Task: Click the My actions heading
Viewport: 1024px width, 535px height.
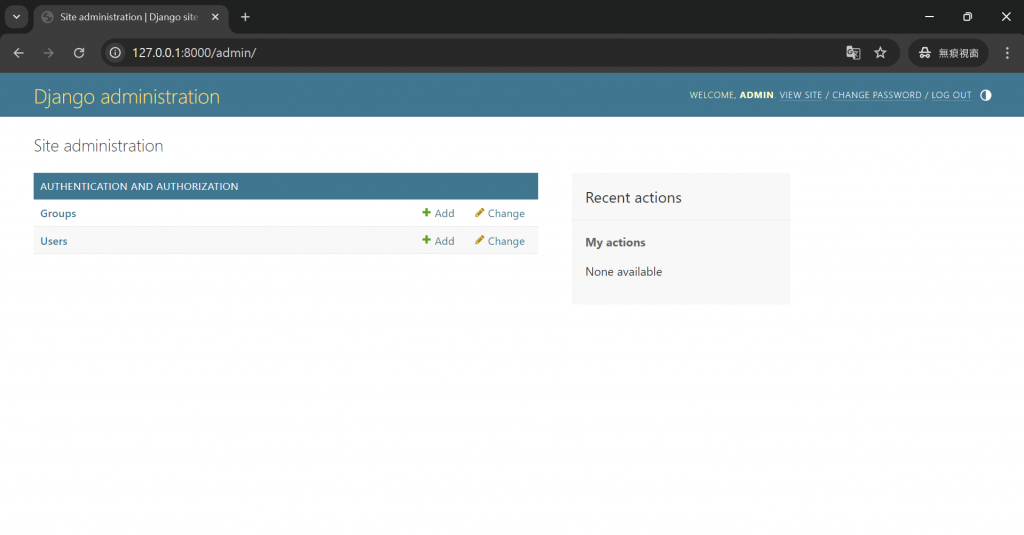Action: point(615,242)
